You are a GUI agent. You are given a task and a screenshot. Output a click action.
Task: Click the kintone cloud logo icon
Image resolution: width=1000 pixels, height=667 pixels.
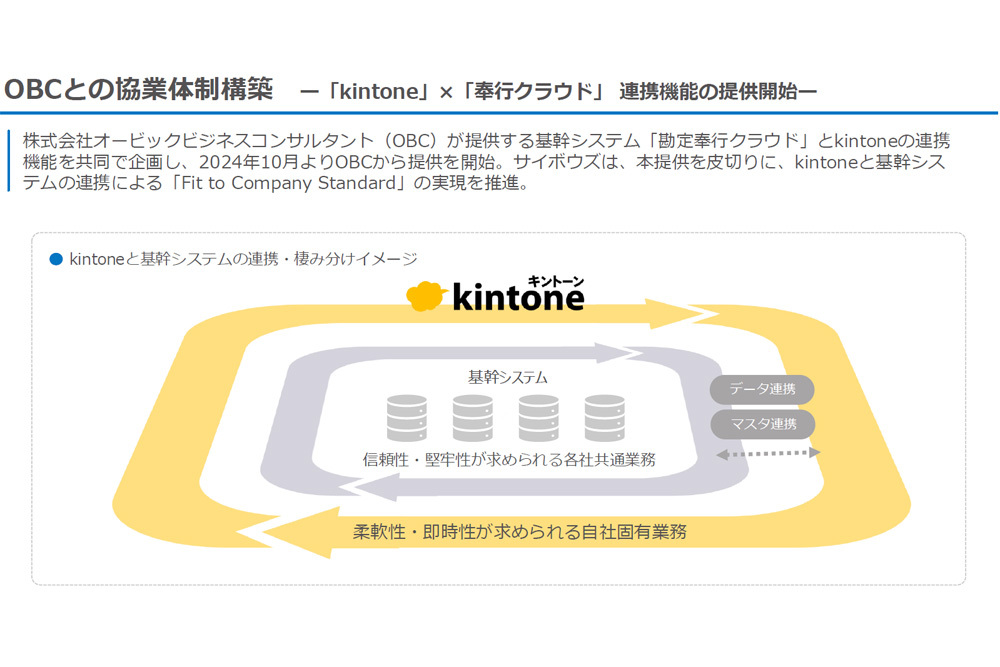(426, 297)
